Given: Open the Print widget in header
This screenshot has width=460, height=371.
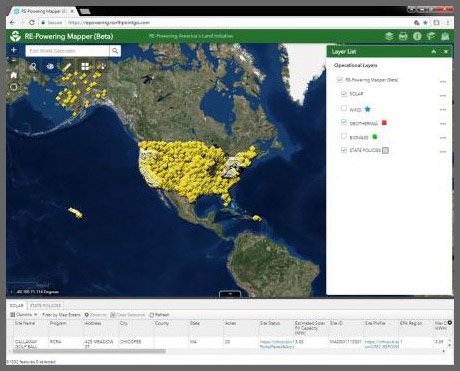Looking at the screenshot, I should tap(403, 36).
